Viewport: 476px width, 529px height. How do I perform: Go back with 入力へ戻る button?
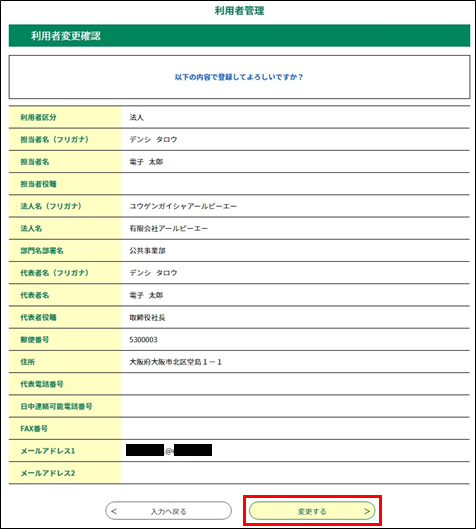[168, 511]
